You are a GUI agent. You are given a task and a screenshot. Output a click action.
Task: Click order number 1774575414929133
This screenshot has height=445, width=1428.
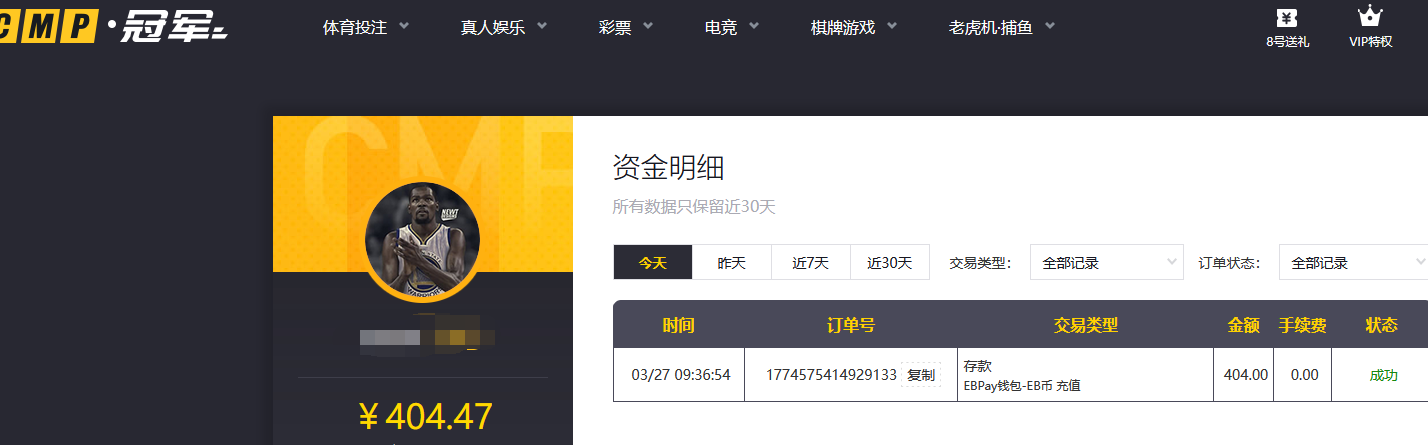pos(830,375)
